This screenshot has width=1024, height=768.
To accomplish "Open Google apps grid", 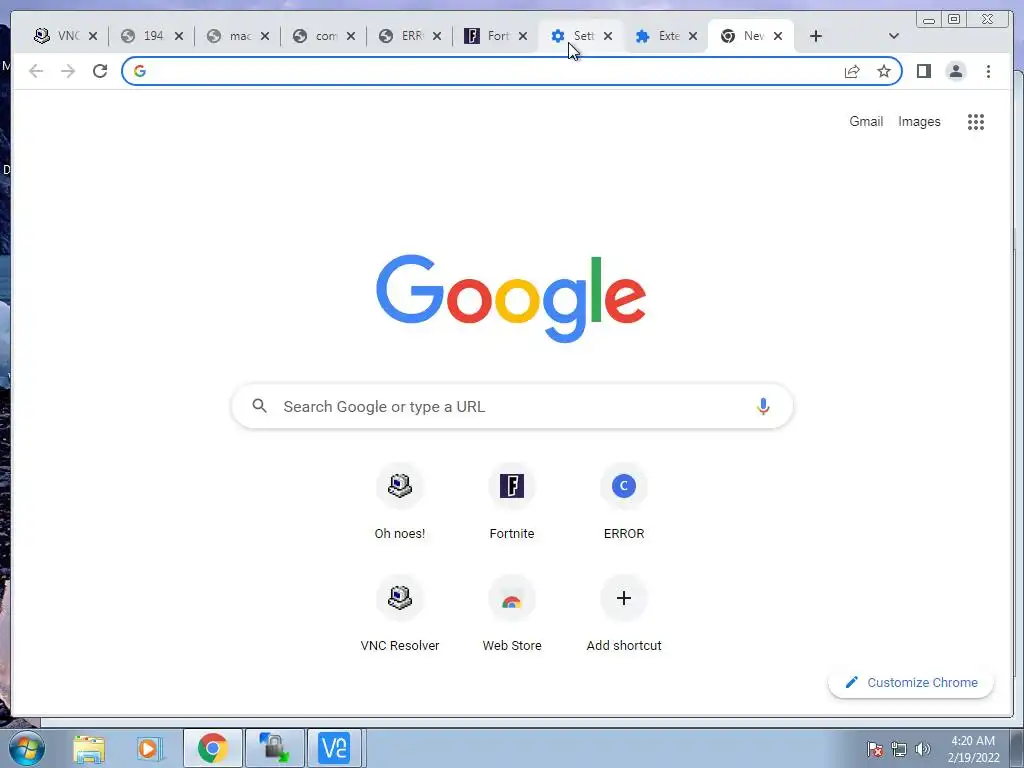I will point(976,121).
